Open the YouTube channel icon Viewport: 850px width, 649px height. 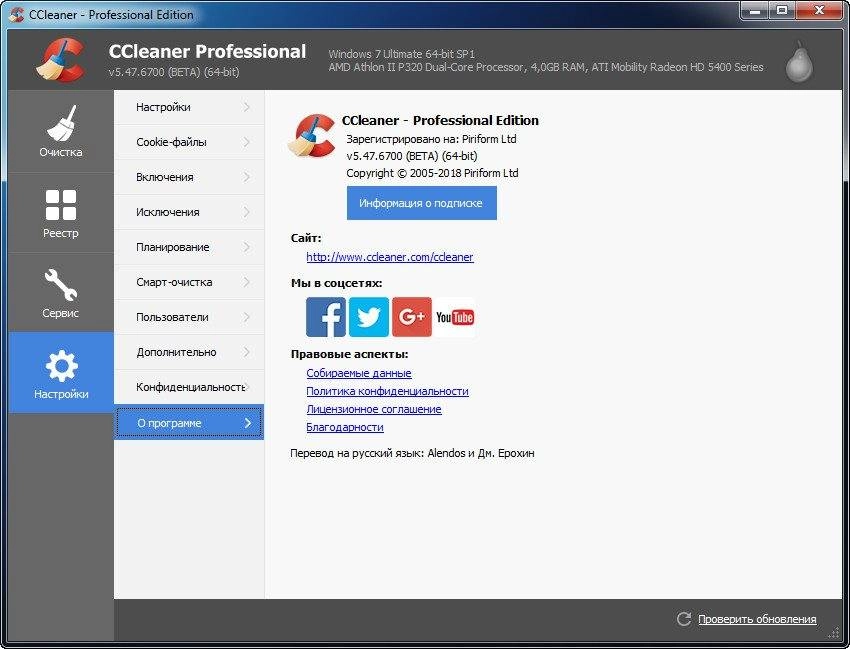click(455, 317)
